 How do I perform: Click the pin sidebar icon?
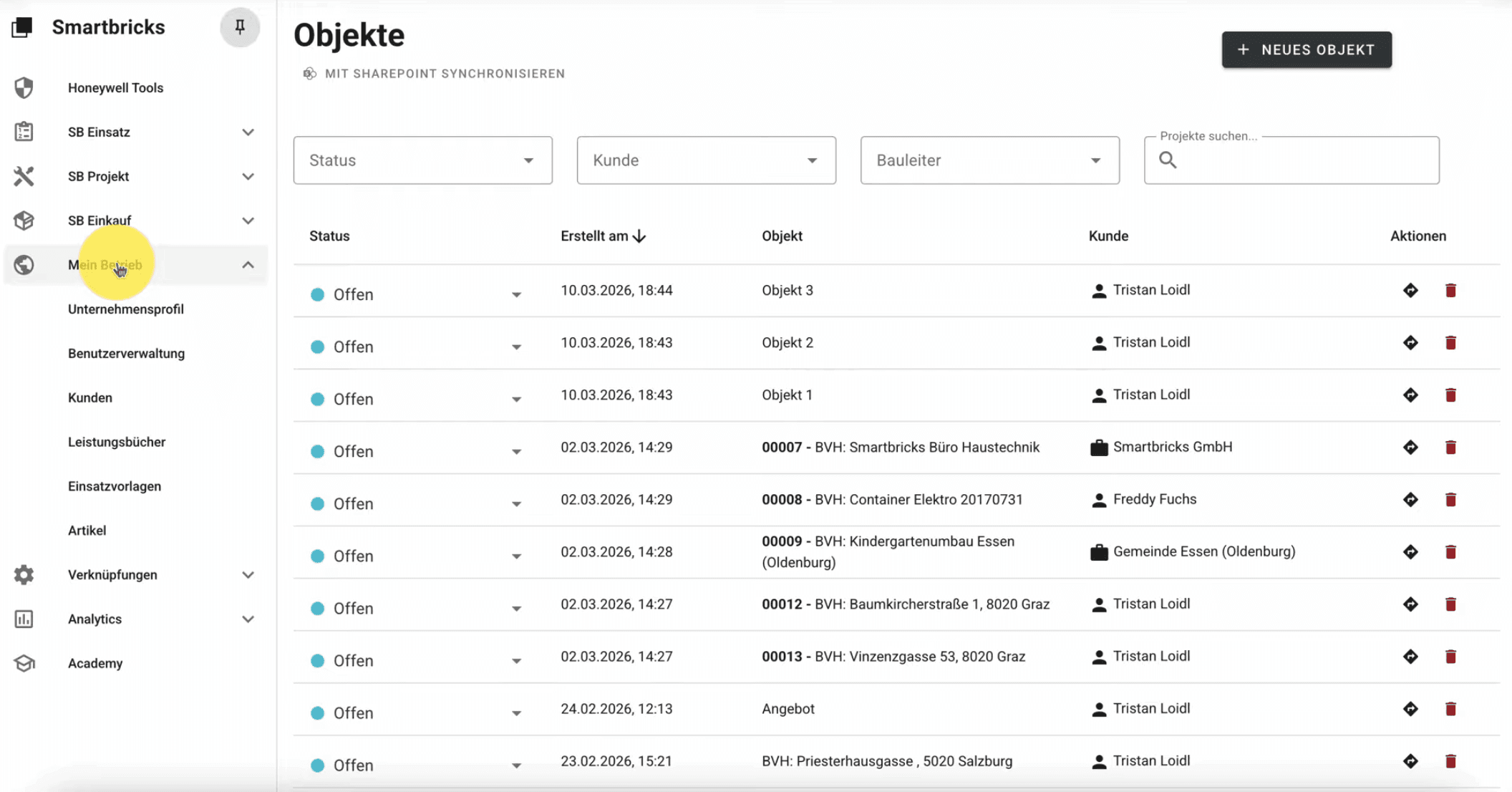coord(240,27)
